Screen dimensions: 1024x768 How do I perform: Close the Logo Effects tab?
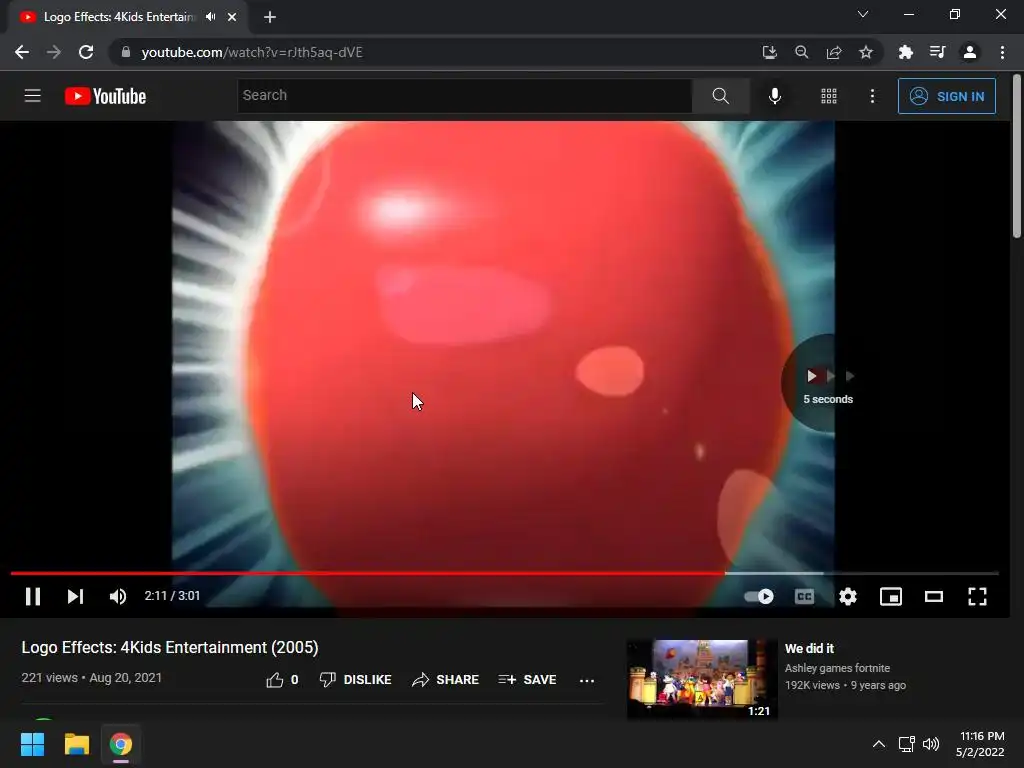click(232, 17)
